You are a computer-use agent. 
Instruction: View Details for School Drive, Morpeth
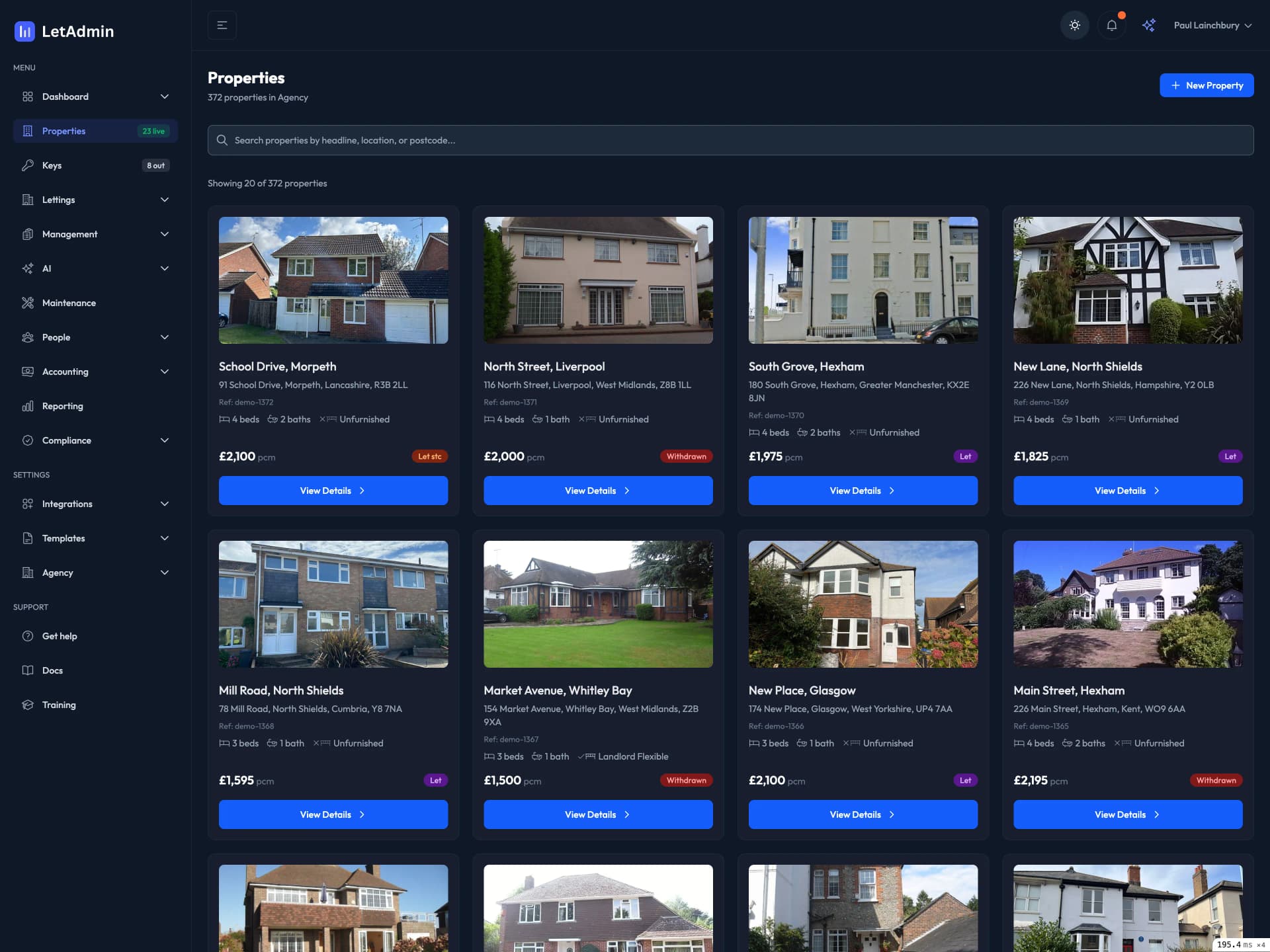tap(333, 491)
